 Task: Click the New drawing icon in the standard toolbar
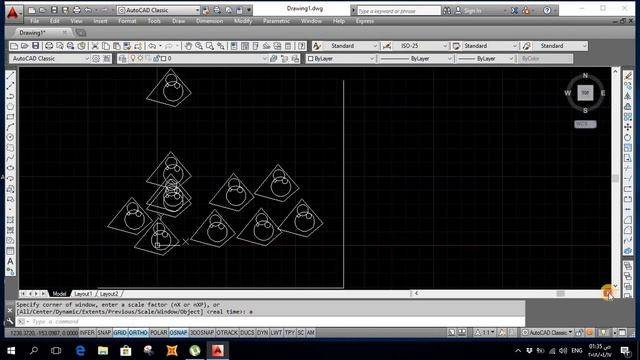pos(14,46)
